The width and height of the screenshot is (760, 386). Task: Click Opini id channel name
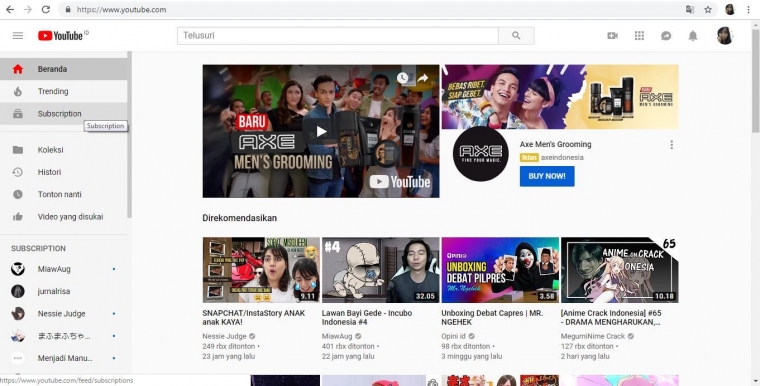tap(453, 336)
